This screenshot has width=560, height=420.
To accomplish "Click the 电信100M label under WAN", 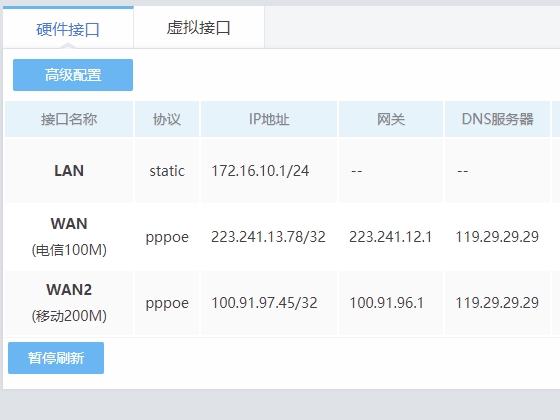I will [x=69, y=250].
